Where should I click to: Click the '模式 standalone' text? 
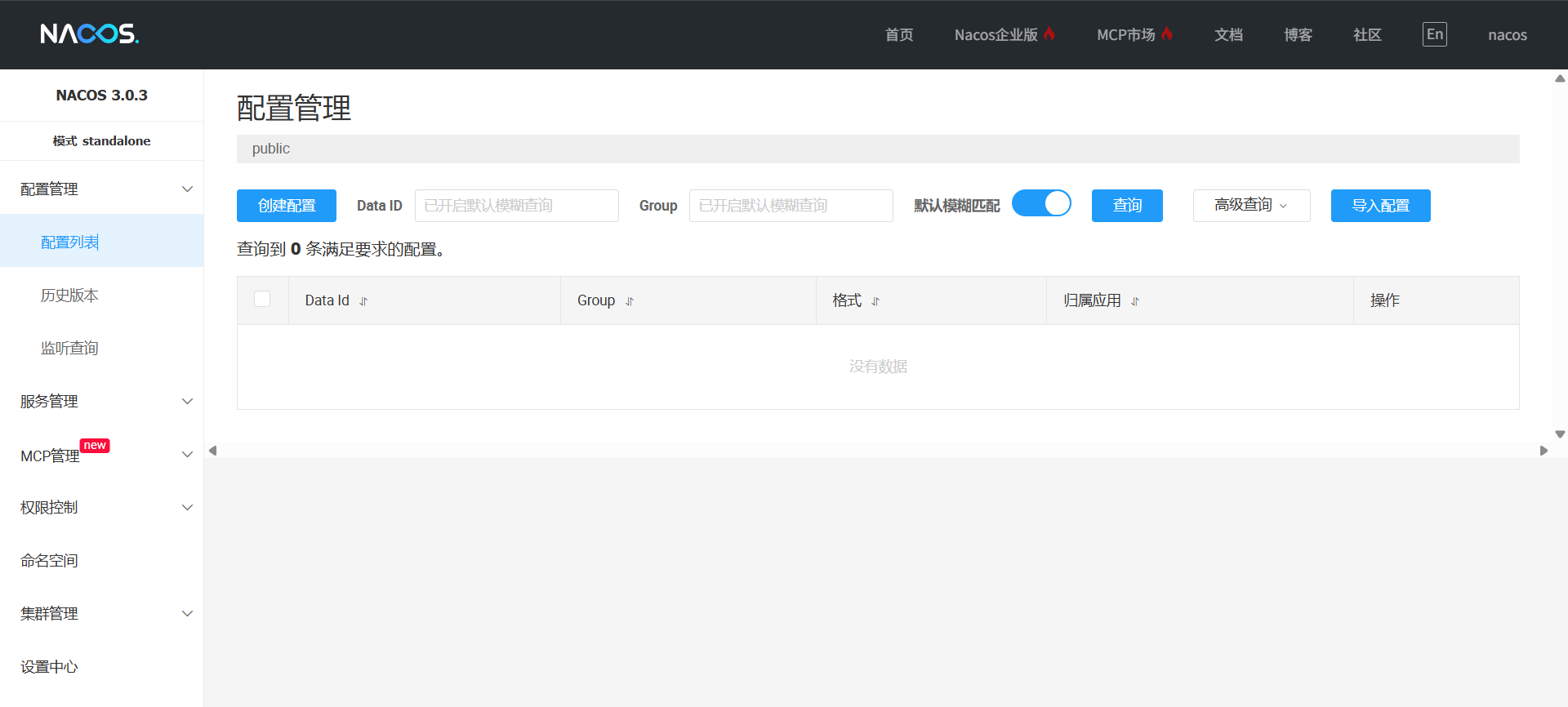pyautogui.click(x=102, y=141)
